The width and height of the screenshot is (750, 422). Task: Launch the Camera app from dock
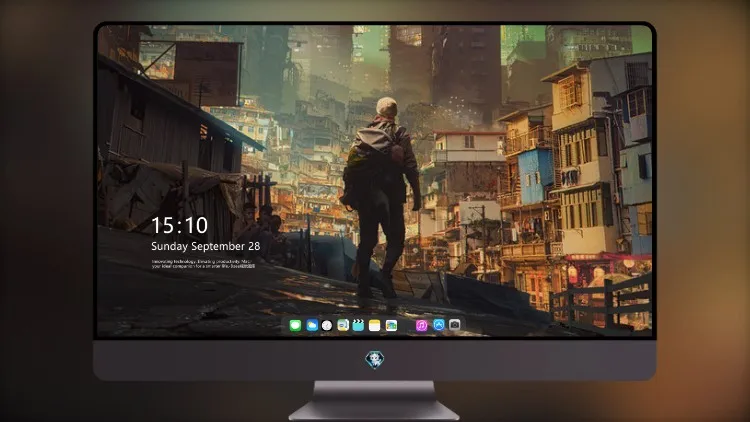pyautogui.click(x=455, y=325)
